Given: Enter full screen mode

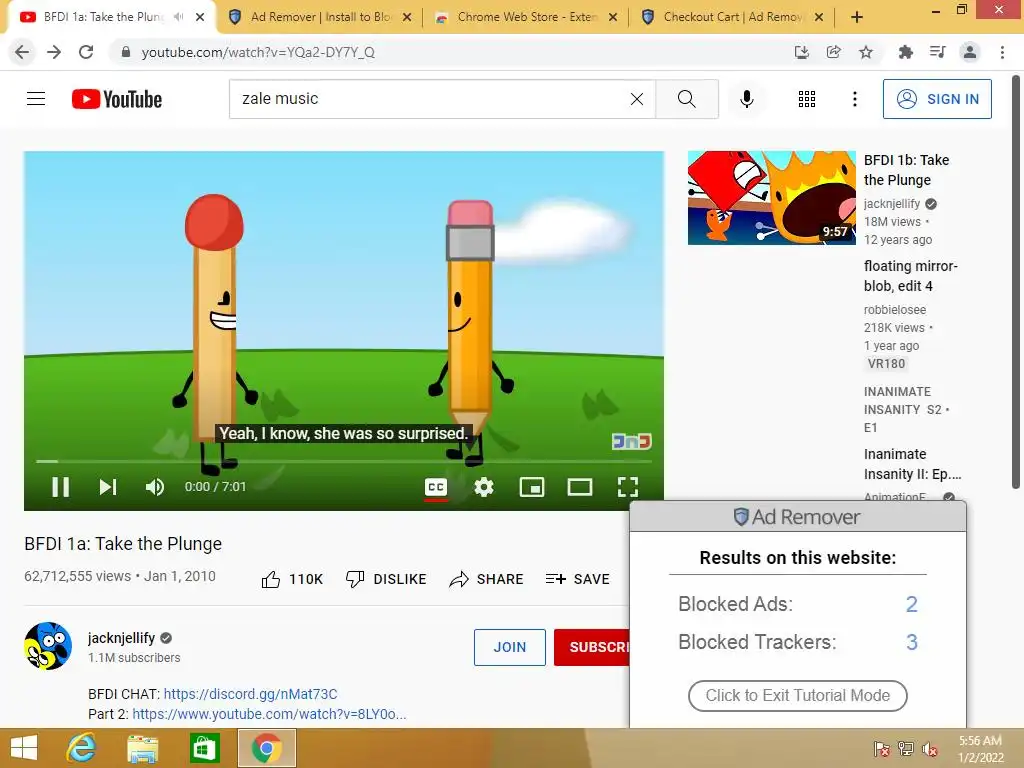Looking at the screenshot, I should pyautogui.click(x=628, y=487).
